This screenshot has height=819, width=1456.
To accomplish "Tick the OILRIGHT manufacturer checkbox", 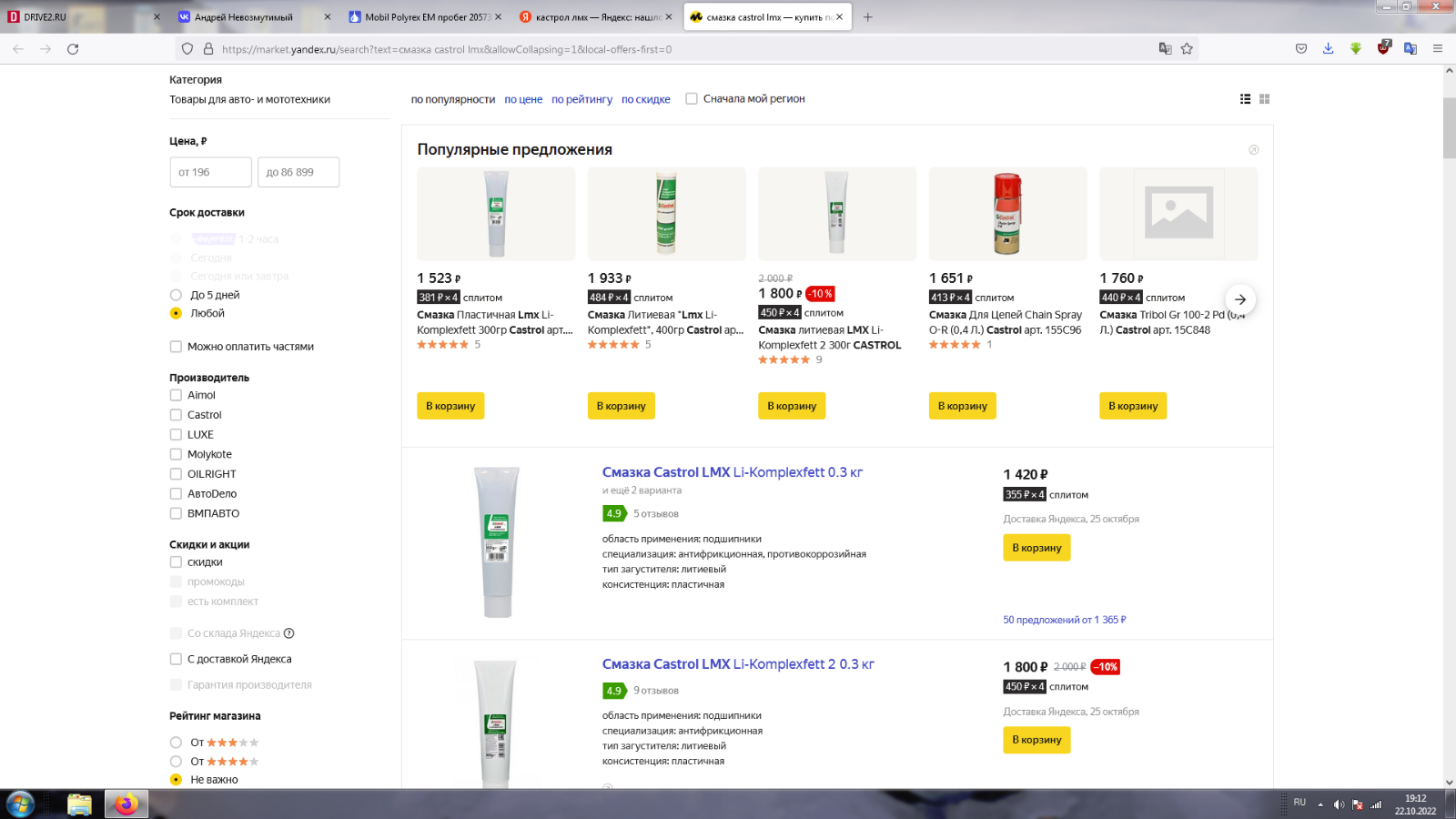I will click(x=176, y=474).
